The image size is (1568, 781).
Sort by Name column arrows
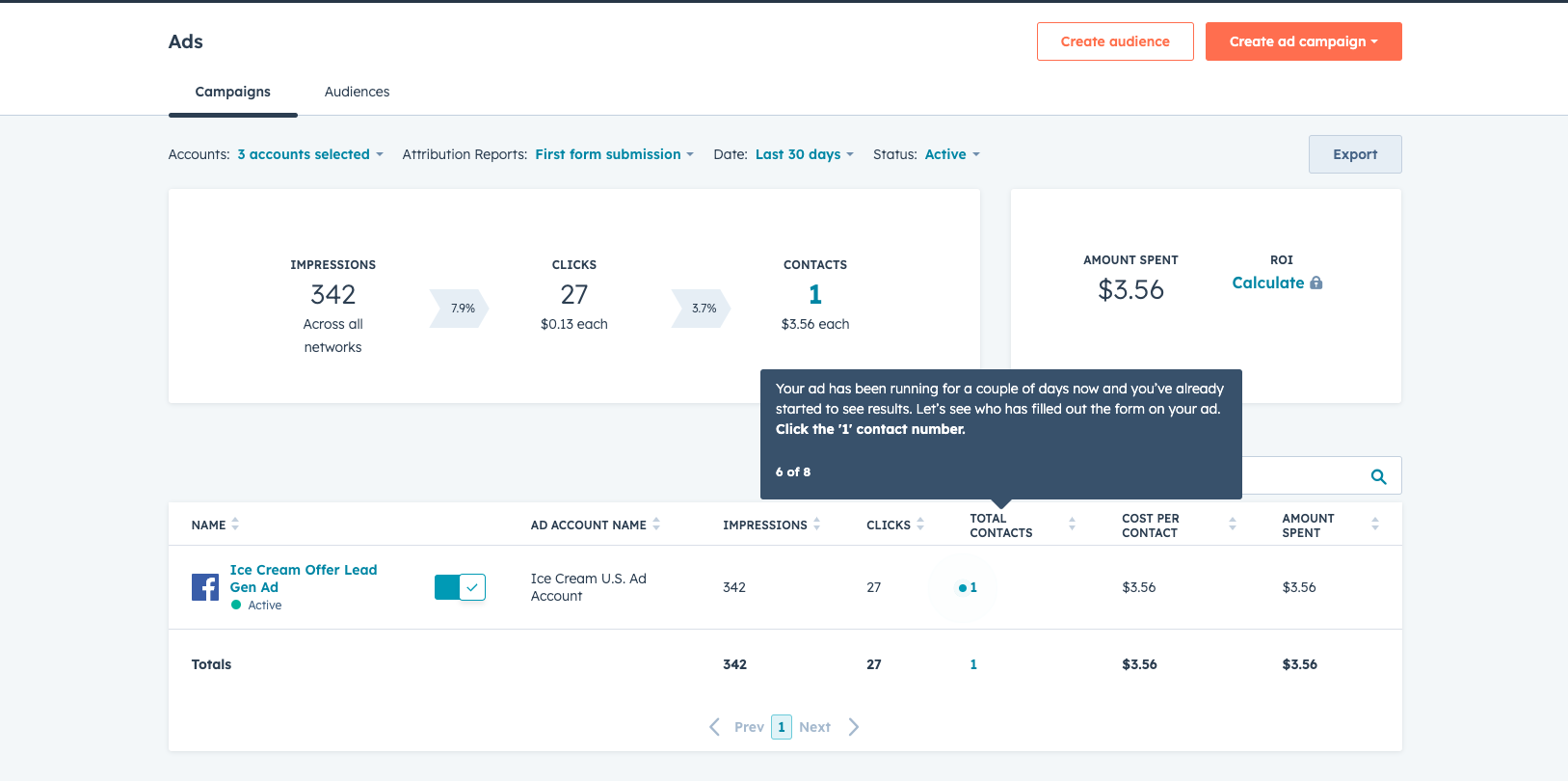coord(235,525)
